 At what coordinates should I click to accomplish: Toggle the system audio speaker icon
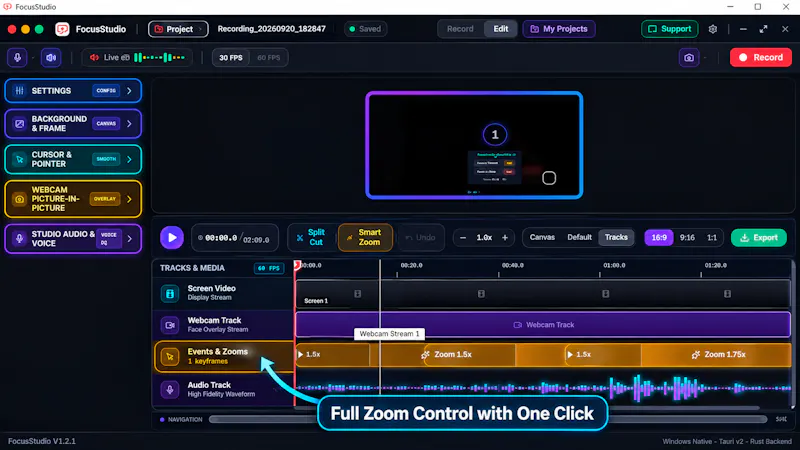51,58
